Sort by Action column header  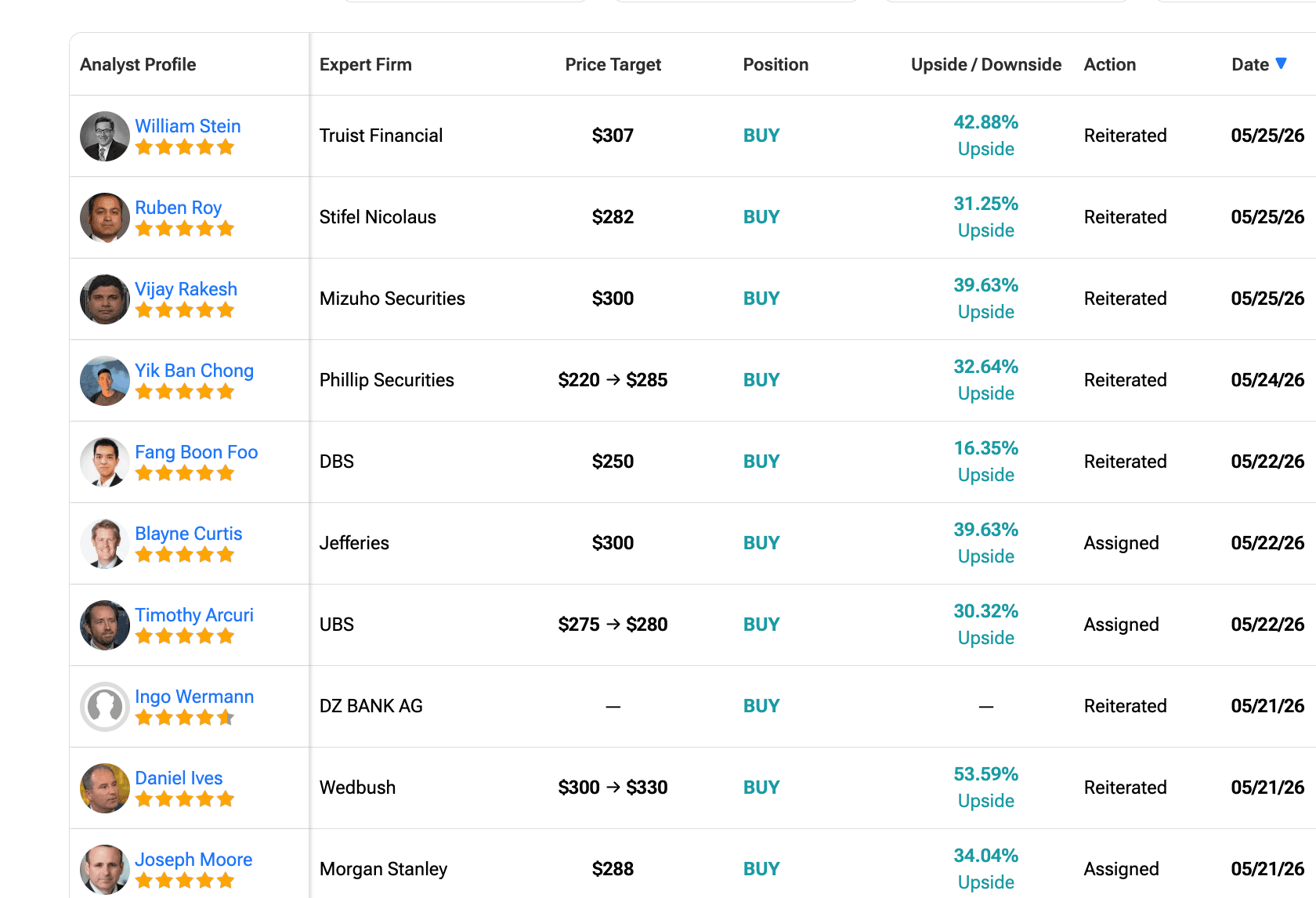point(1110,64)
